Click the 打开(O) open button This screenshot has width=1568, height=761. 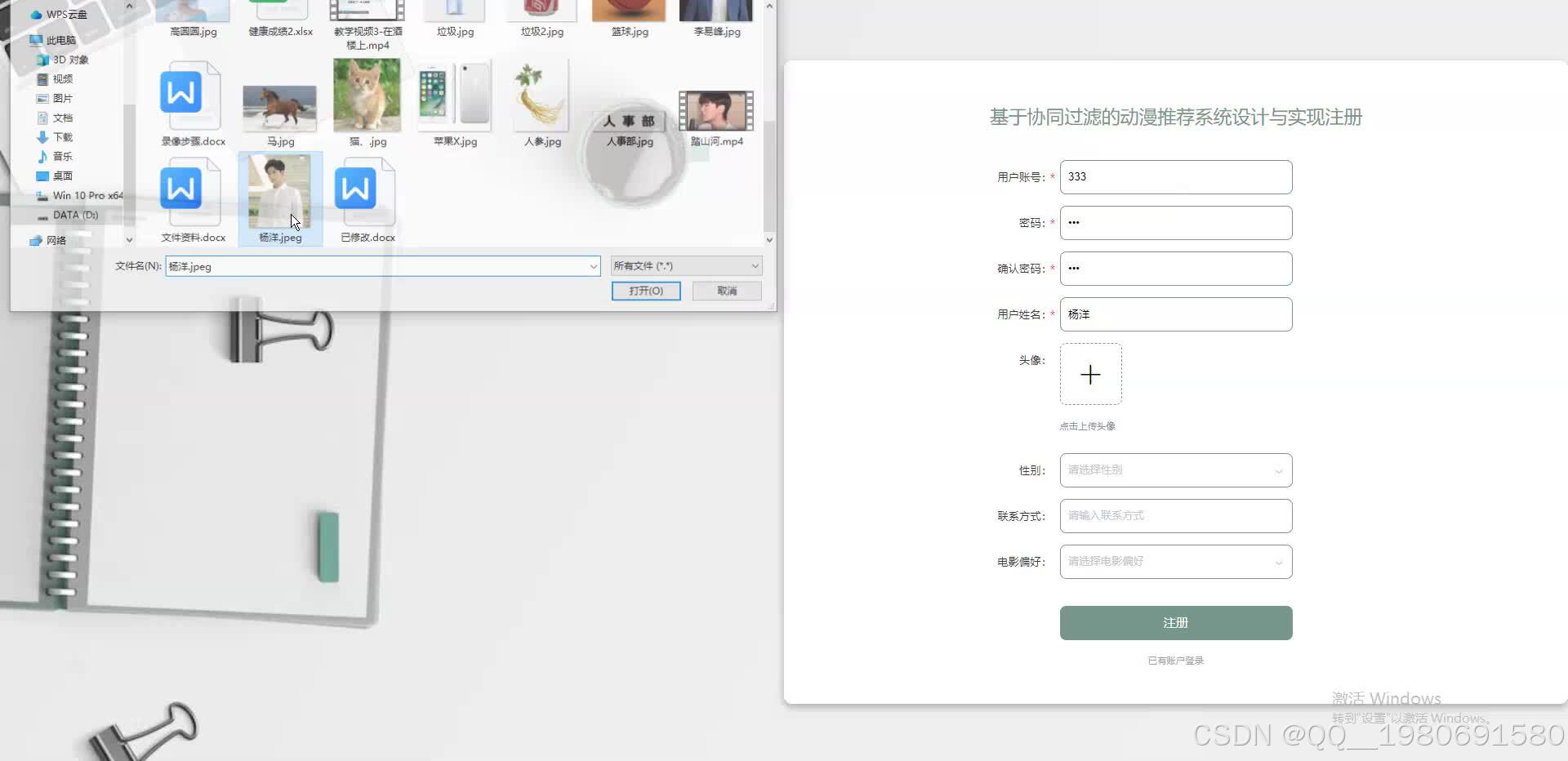pyautogui.click(x=645, y=291)
